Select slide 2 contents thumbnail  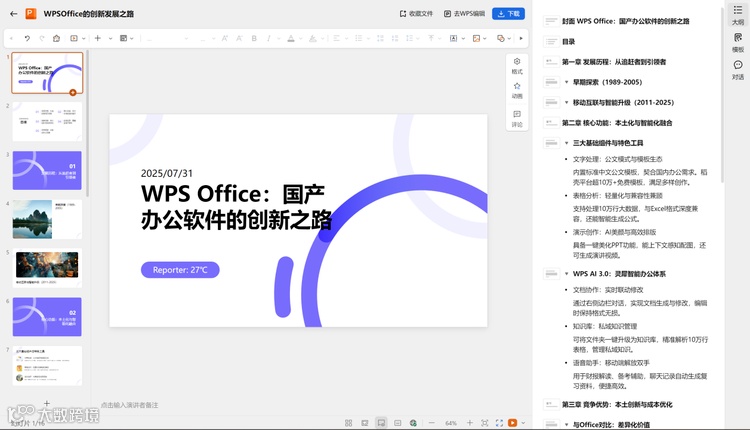click(47, 121)
